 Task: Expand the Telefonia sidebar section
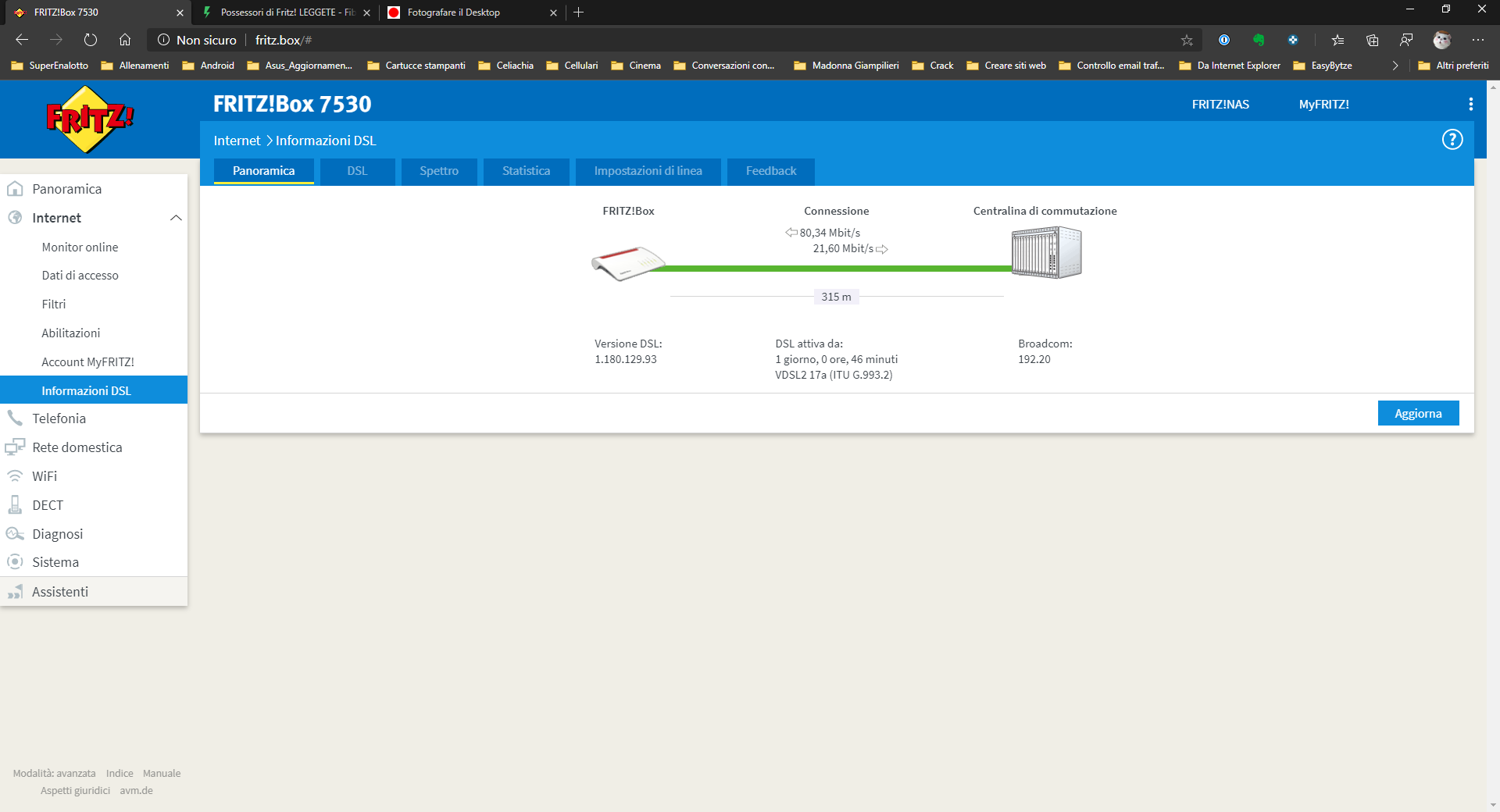(x=59, y=418)
